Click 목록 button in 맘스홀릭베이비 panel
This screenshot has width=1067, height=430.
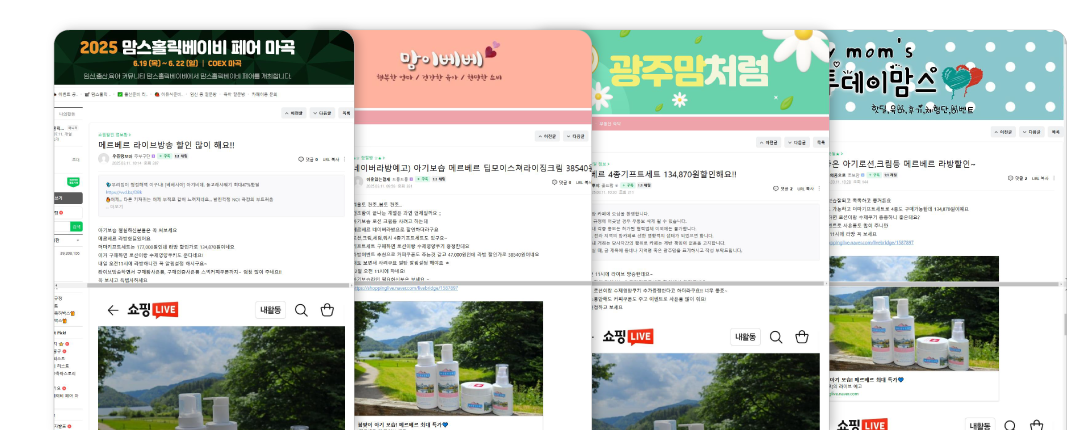346,113
